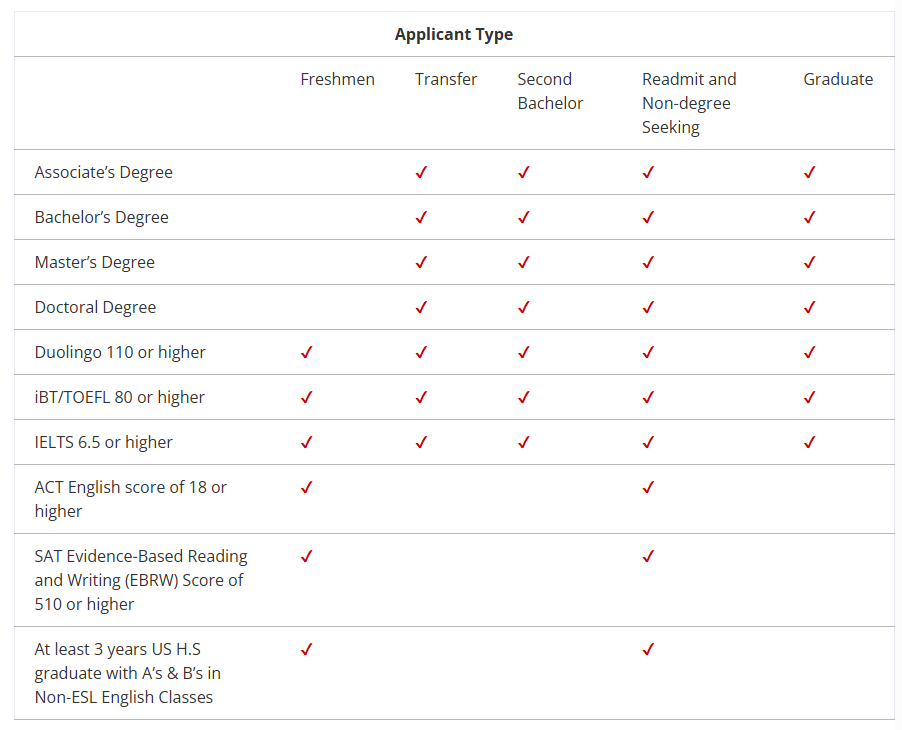This screenshot has width=902, height=730.
Task: Click the IELTS 6.5 or higher row label
Action: click(x=104, y=442)
